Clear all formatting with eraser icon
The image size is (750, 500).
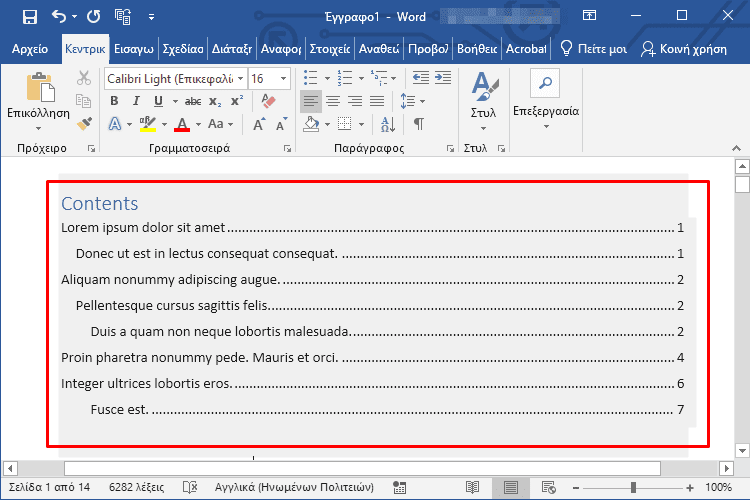[268, 101]
